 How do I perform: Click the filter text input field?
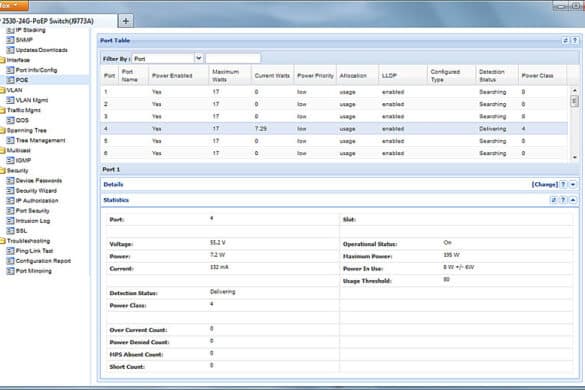233,59
